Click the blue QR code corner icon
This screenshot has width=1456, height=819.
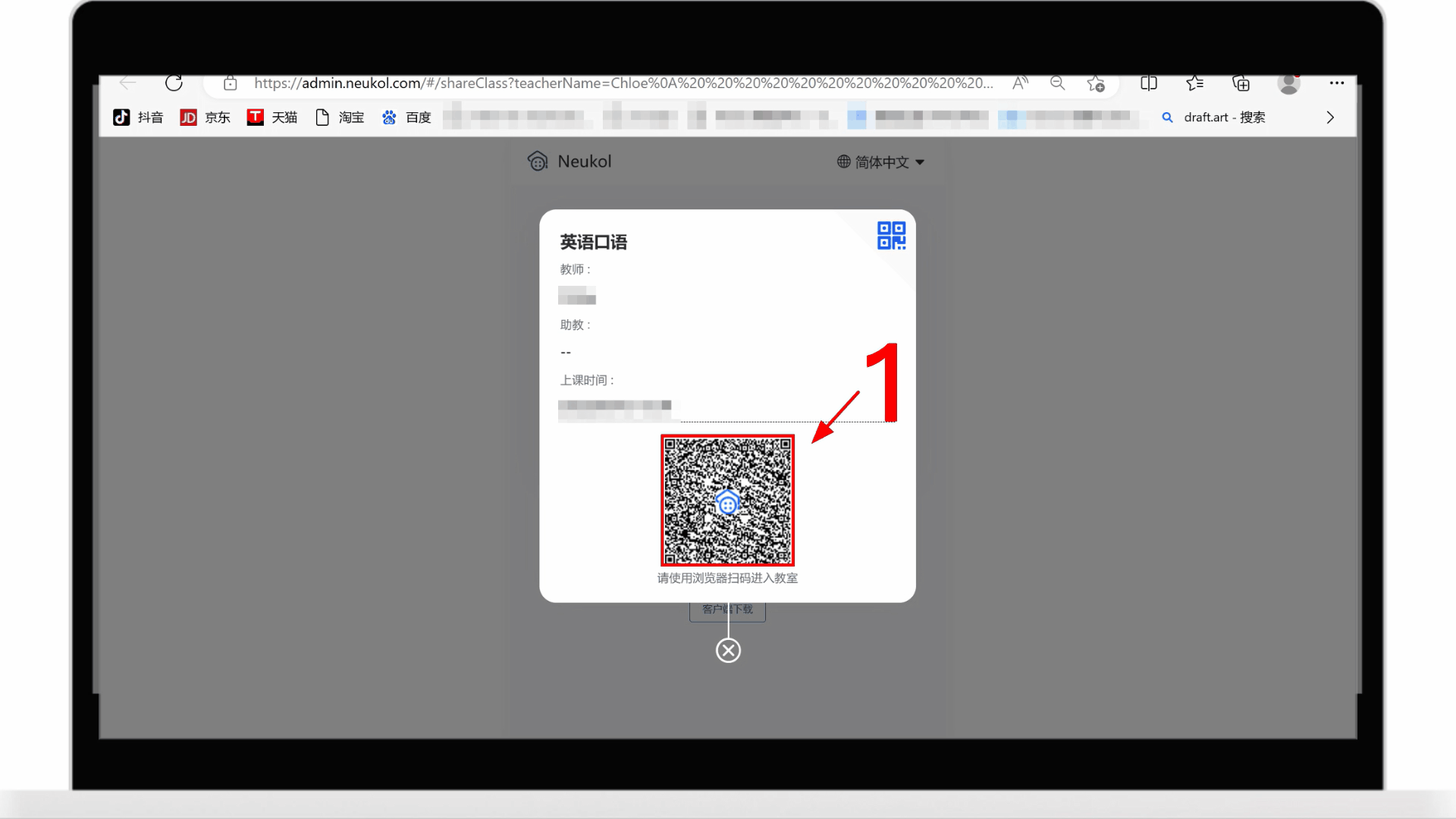[891, 235]
